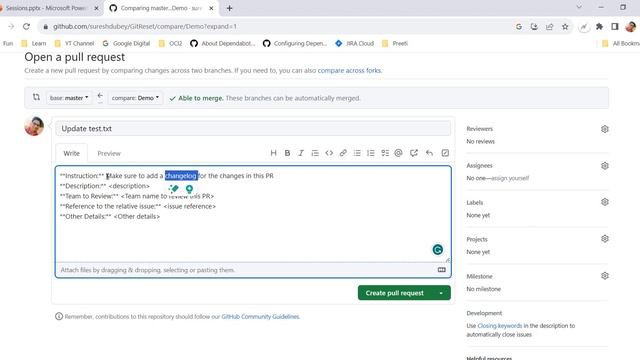Switch to the Sessions.pptx browser tab
The width and height of the screenshot is (640, 360).
click(x=46, y=8)
